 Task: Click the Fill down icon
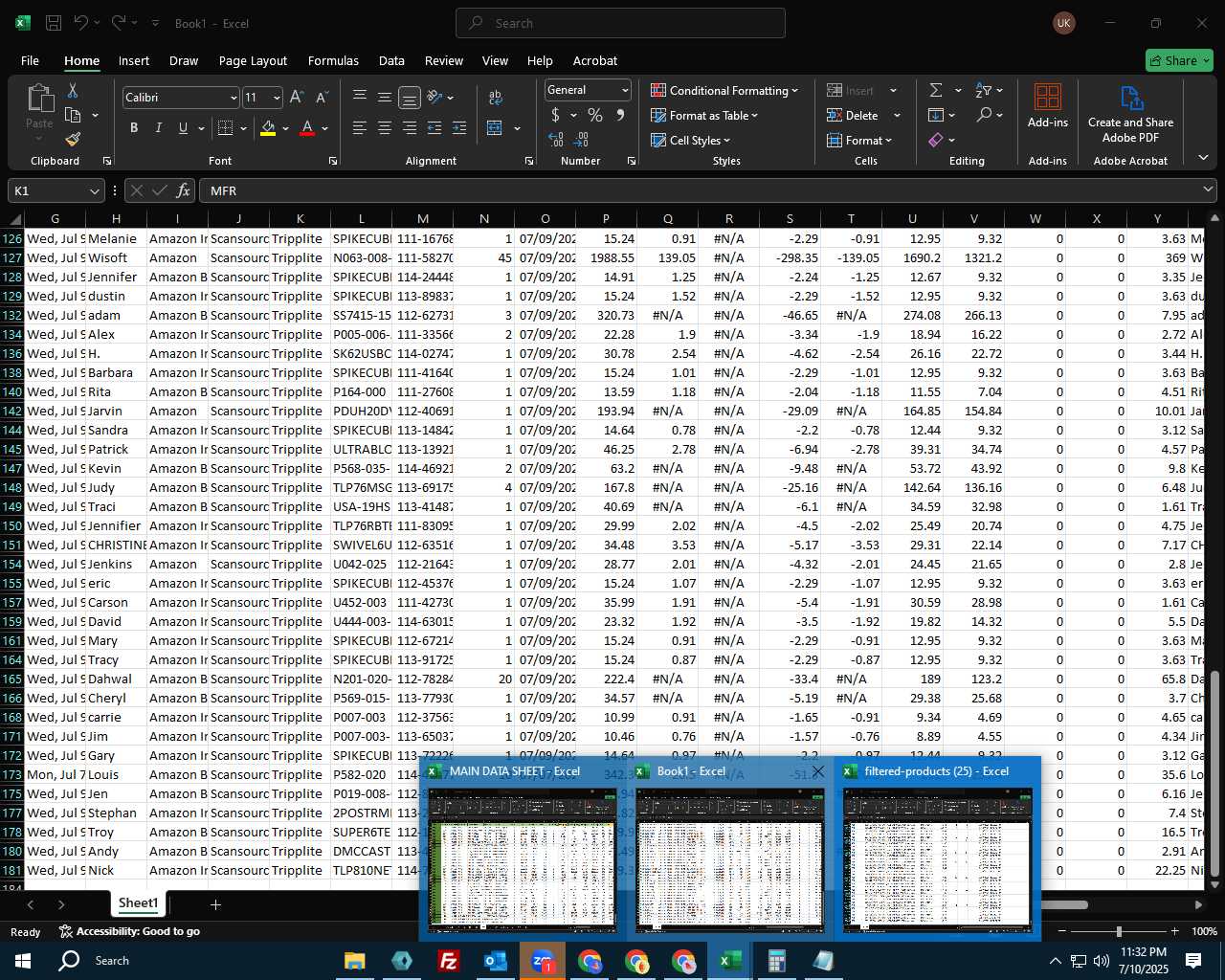936,115
